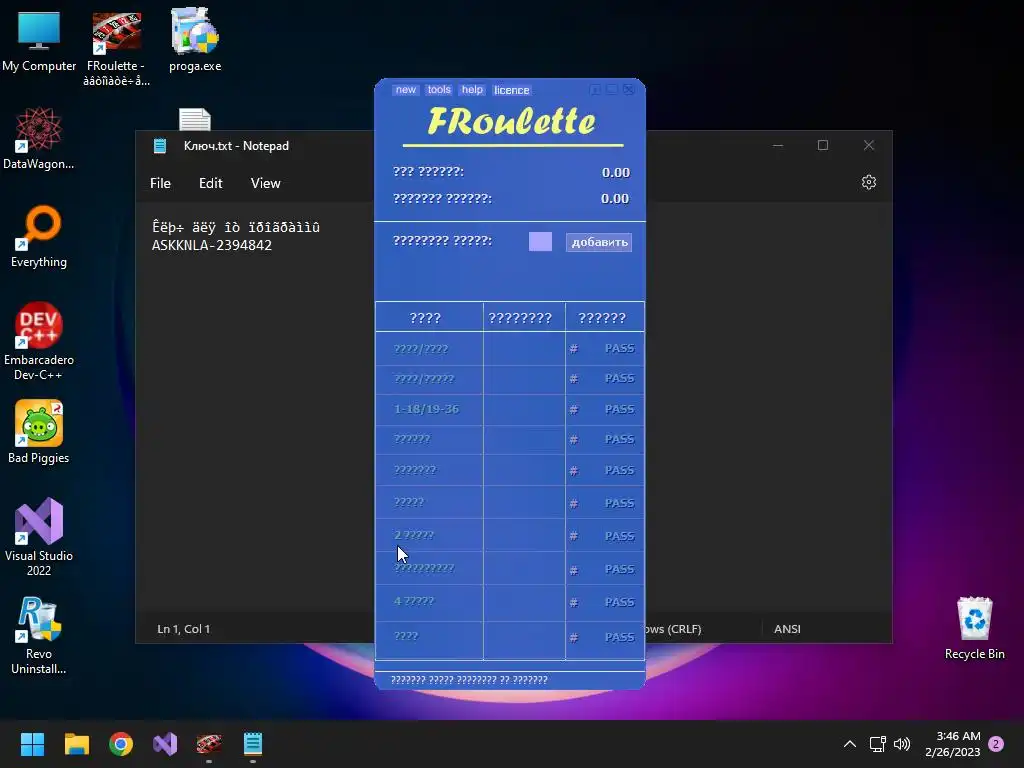Open the clock and date flyout
The height and width of the screenshot is (768, 1024).
click(953, 744)
